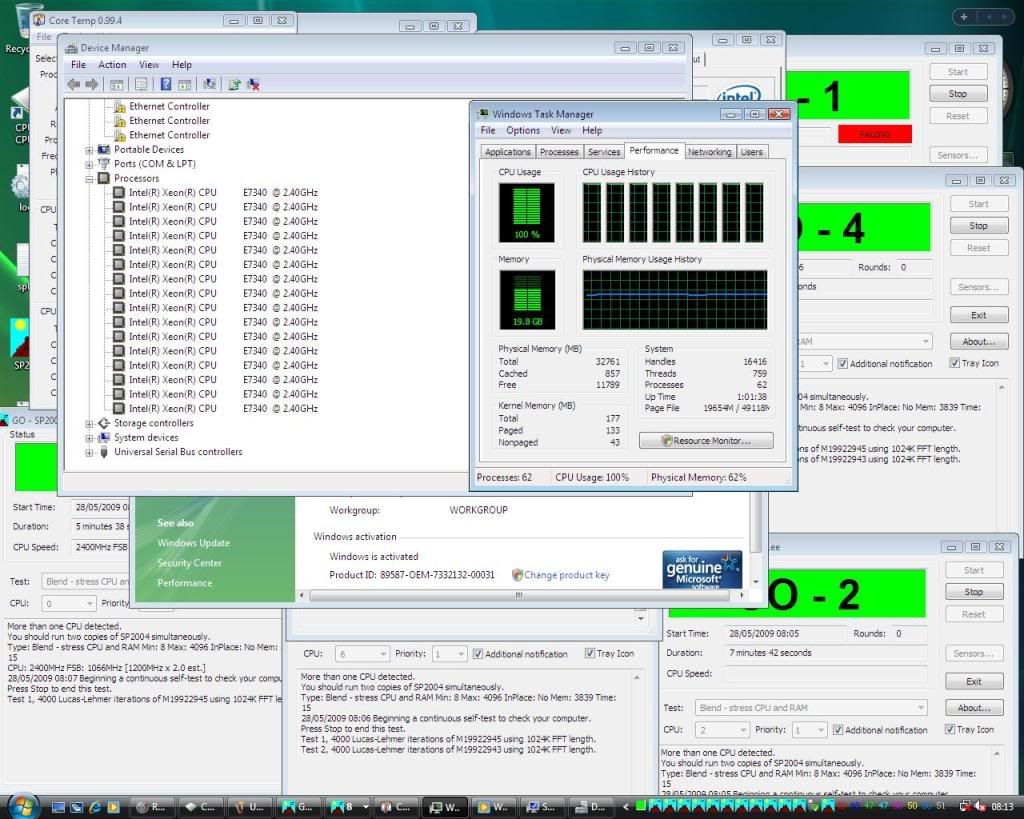Screen dimensions: 1024x819
Task: Select the Universal Serial Bus controllers icon
Action: click(x=104, y=452)
